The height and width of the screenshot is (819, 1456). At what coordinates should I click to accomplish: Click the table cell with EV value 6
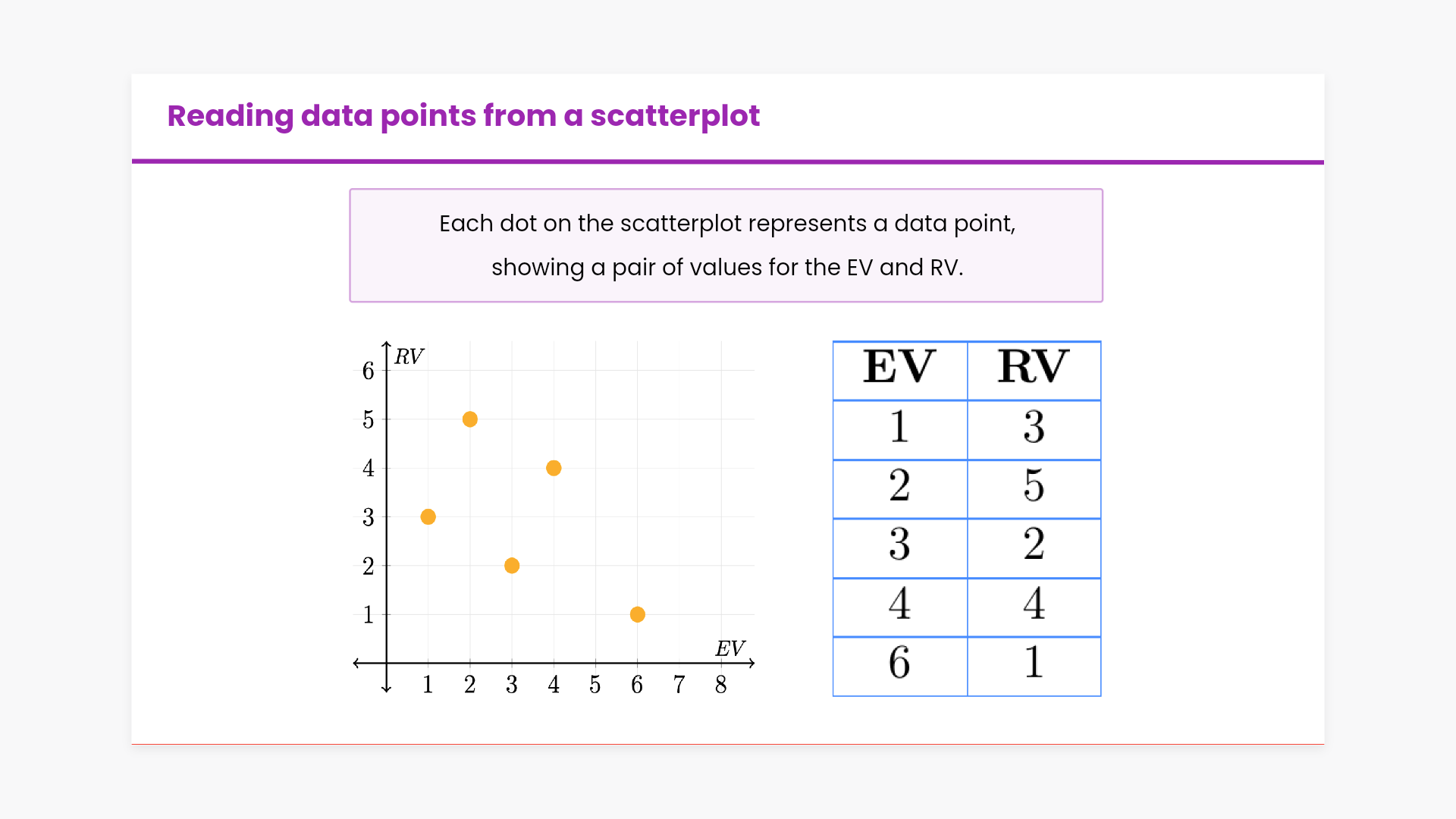[900, 664]
